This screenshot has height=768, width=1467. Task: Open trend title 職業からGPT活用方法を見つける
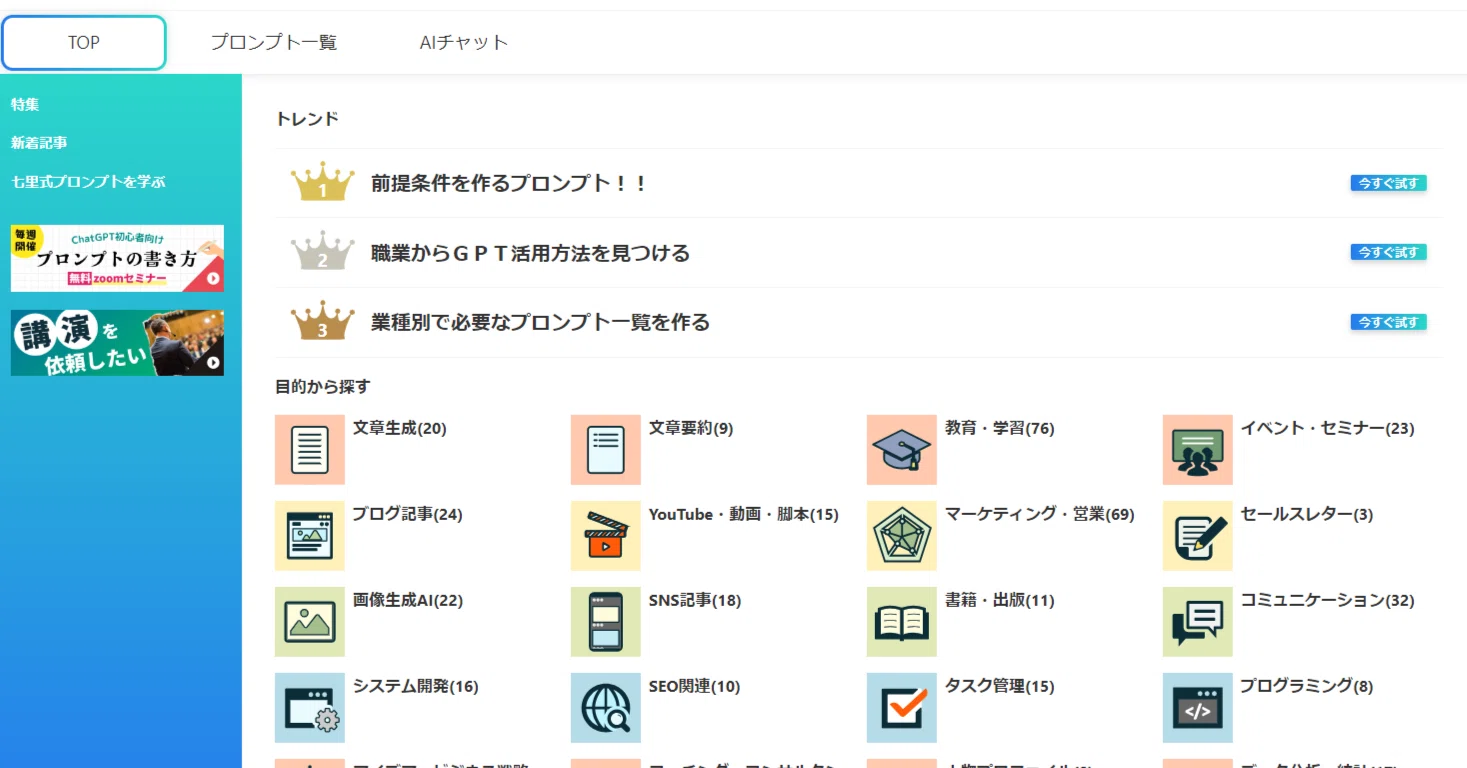point(530,254)
